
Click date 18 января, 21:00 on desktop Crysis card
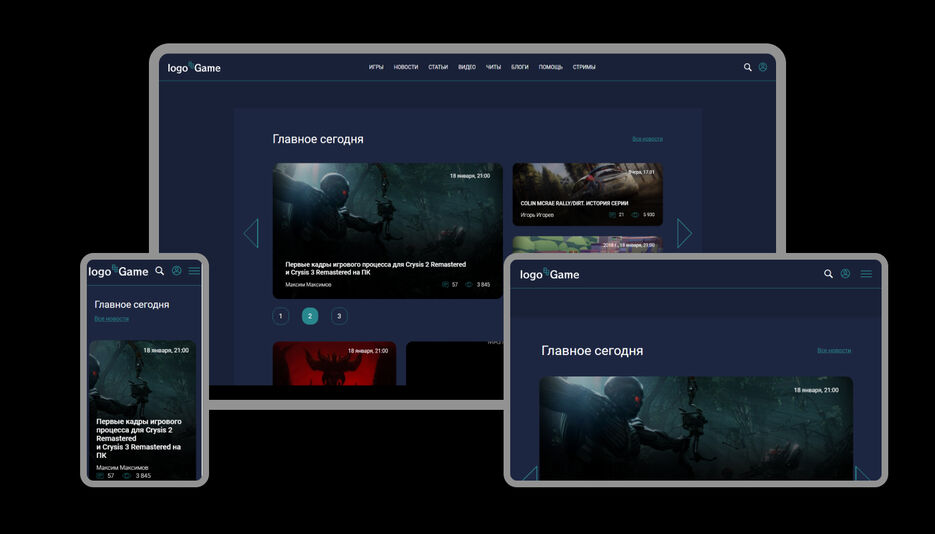[470, 176]
